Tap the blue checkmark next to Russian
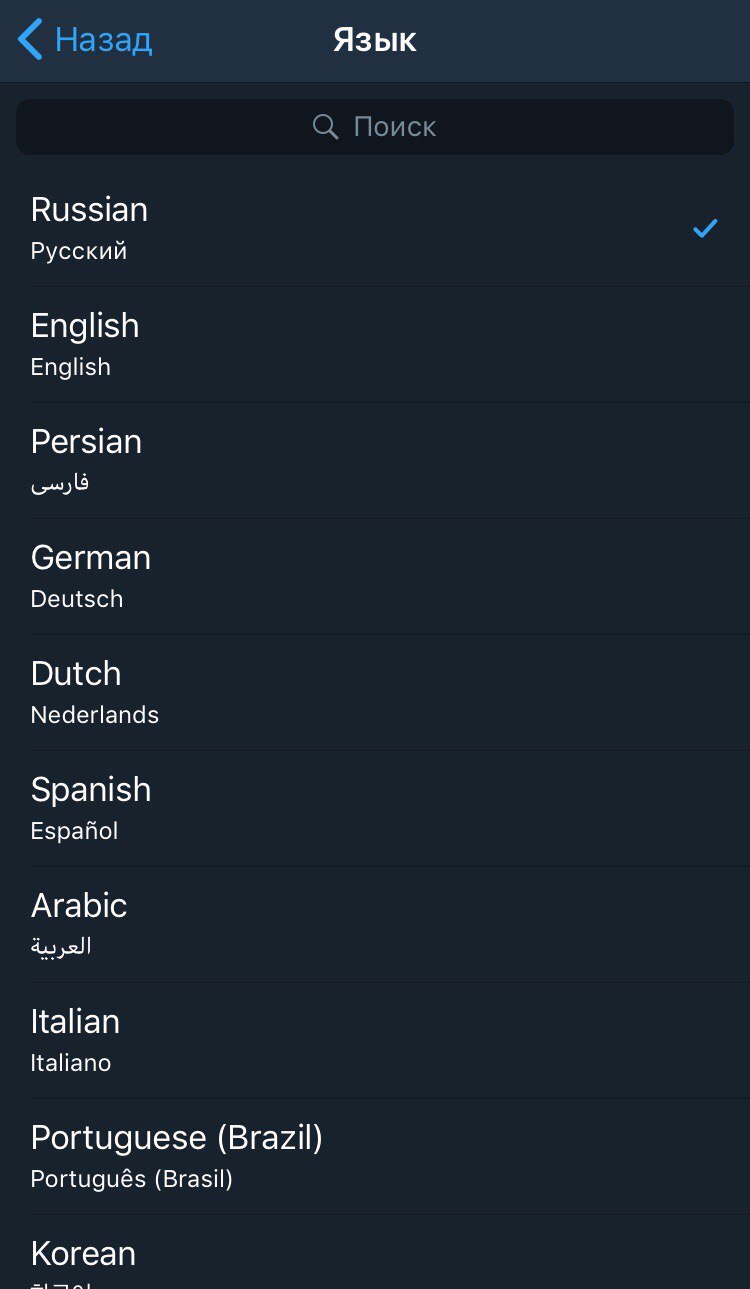Screen dimensions: 750x1289 [x=705, y=229]
